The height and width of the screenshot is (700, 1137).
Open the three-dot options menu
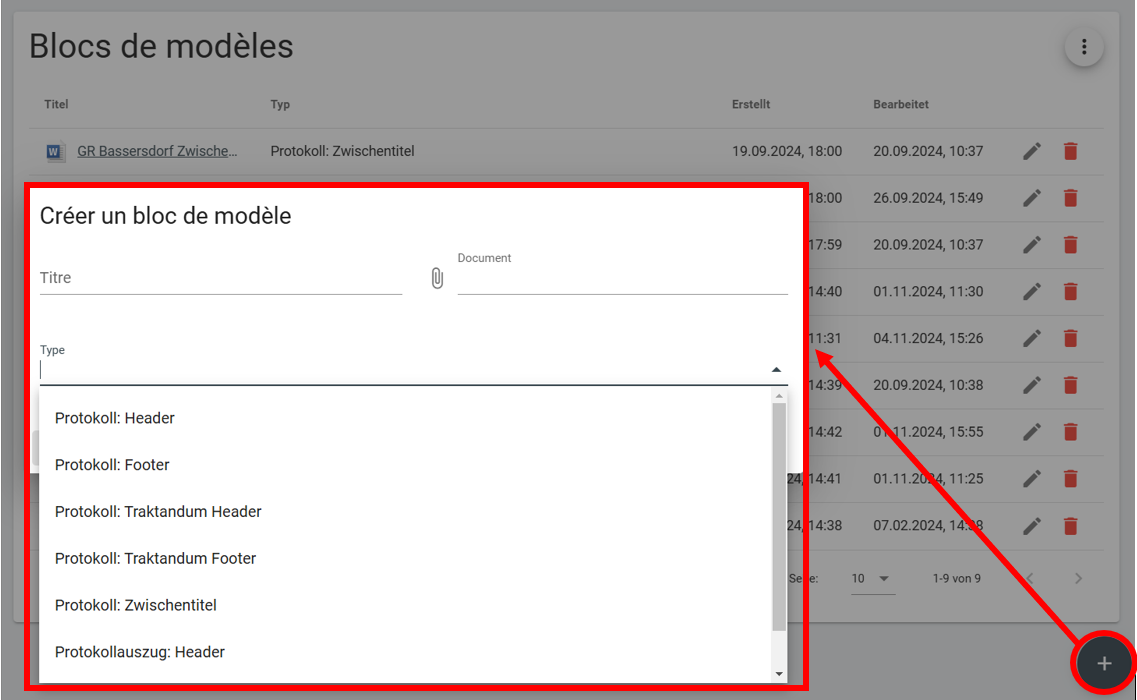tap(1083, 47)
